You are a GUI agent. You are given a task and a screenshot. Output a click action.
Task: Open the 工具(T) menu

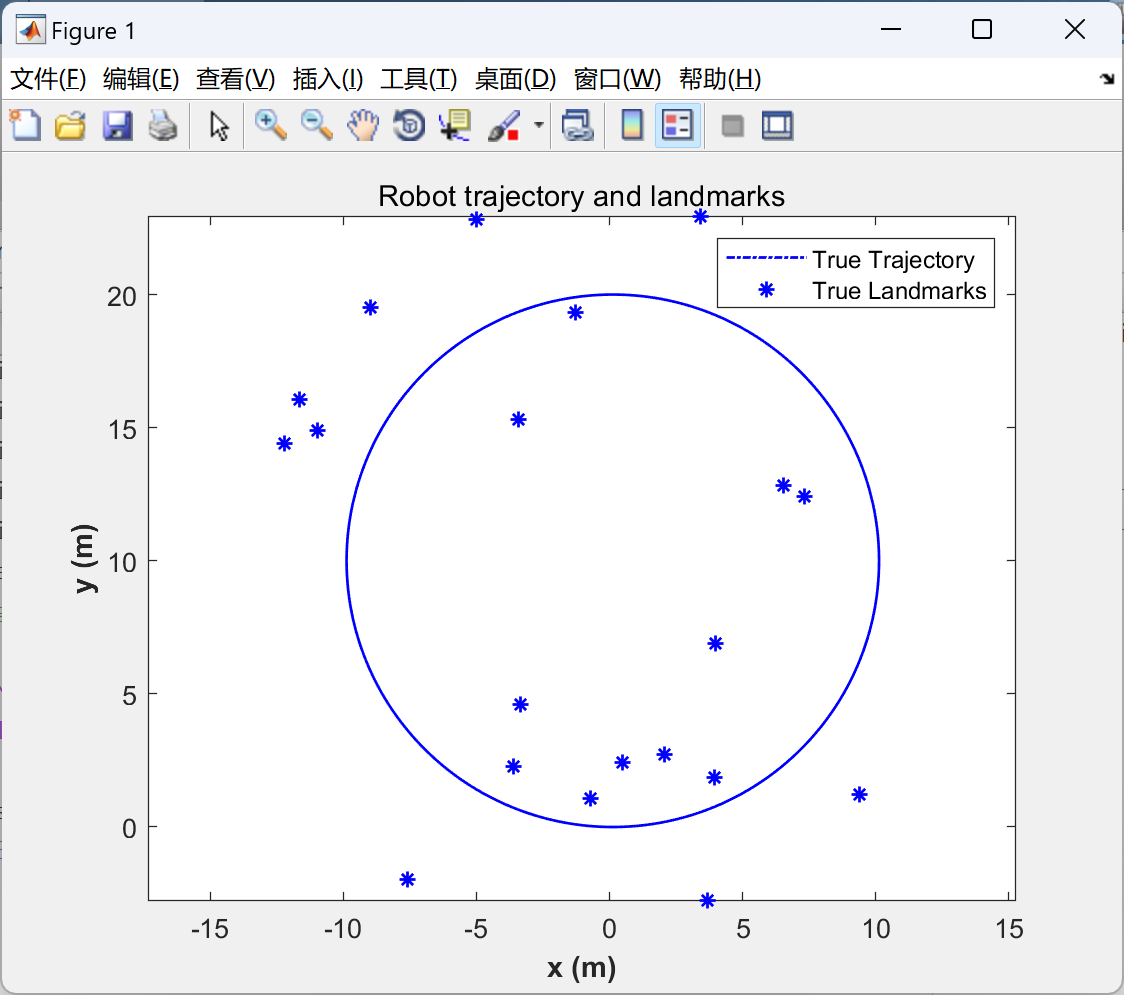[419, 79]
